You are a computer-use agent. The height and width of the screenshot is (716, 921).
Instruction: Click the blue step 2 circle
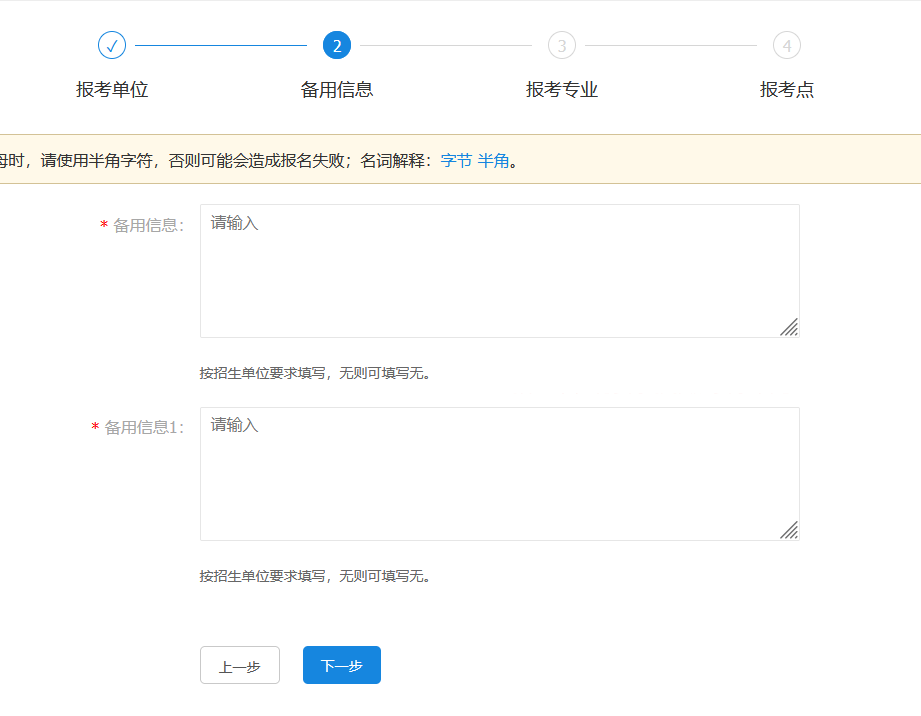(x=337, y=45)
